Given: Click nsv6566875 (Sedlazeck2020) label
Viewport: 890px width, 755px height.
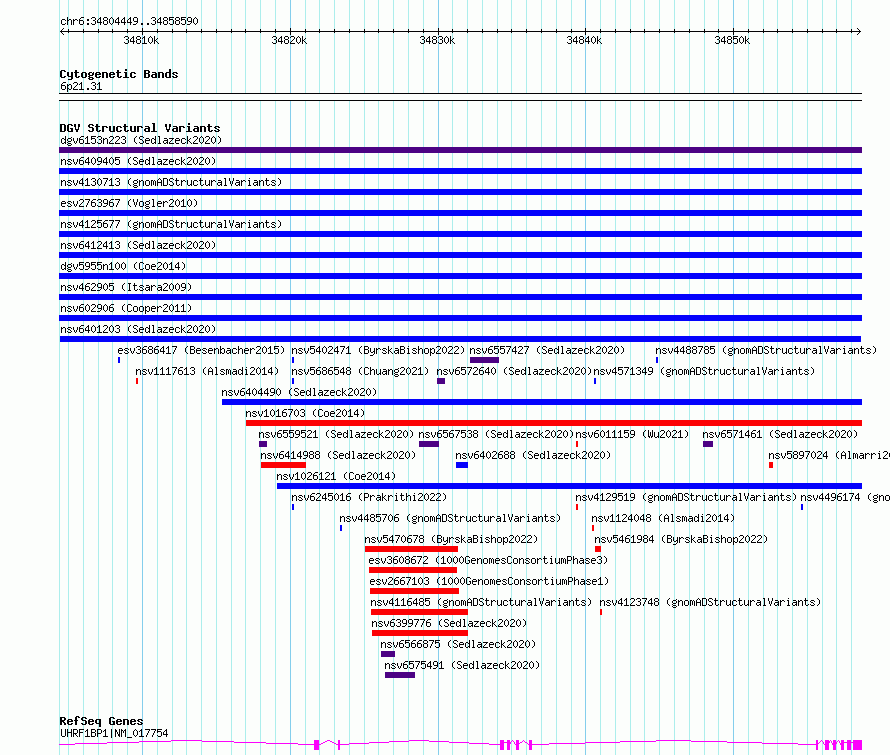Looking at the screenshot, I should click(458, 644).
